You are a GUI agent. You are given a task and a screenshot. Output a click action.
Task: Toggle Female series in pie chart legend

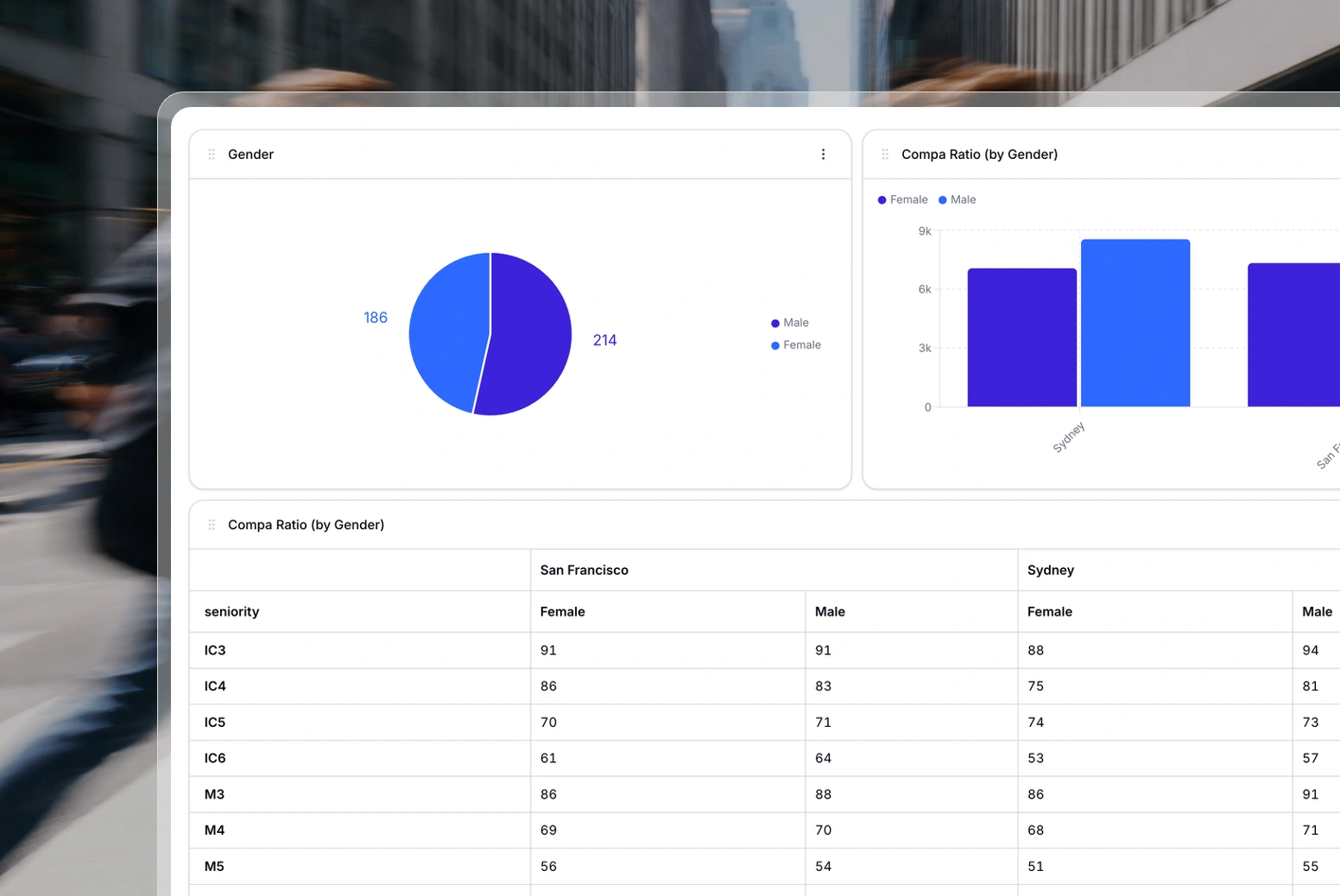point(795,345)
